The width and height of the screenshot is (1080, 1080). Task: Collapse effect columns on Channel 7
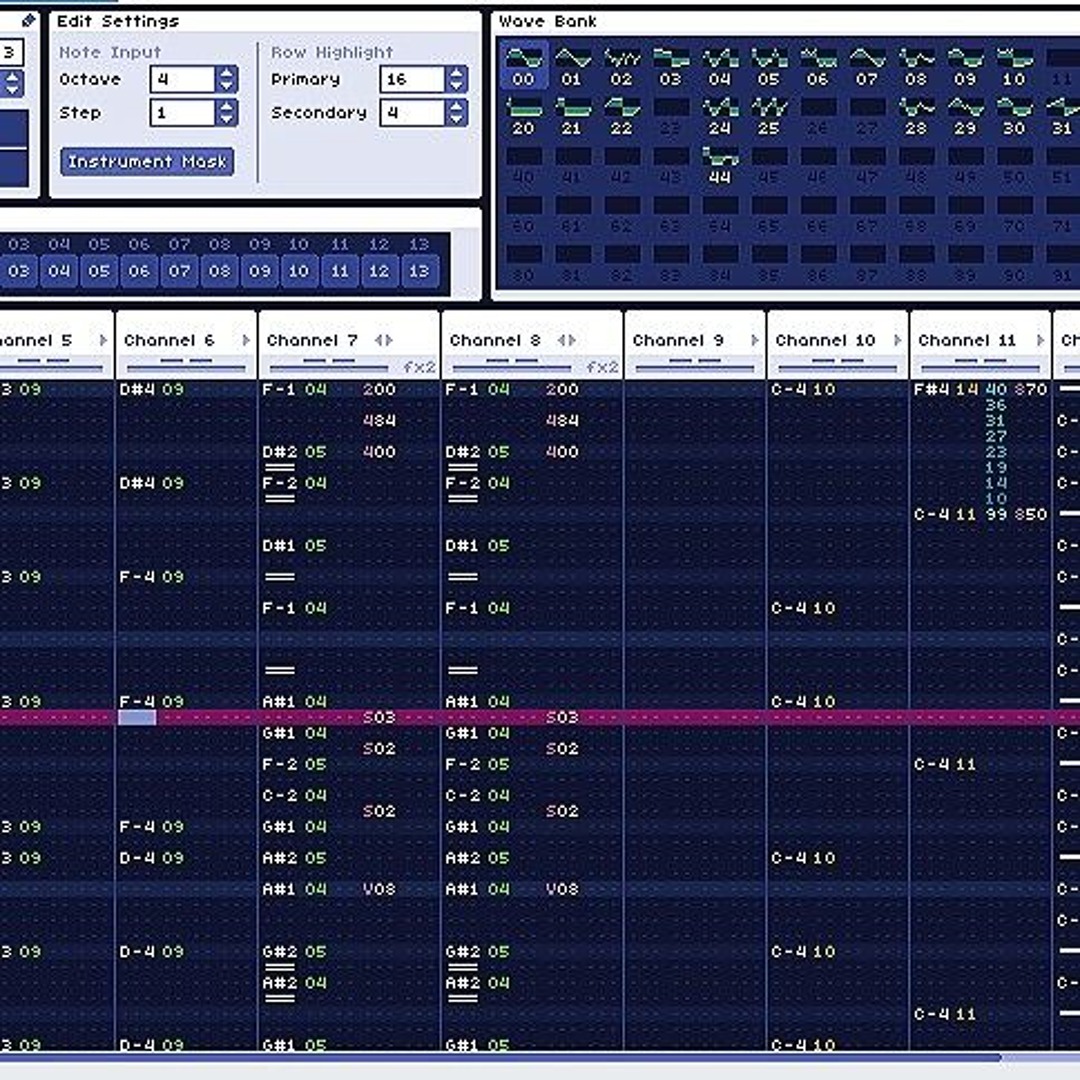point(377,341)
